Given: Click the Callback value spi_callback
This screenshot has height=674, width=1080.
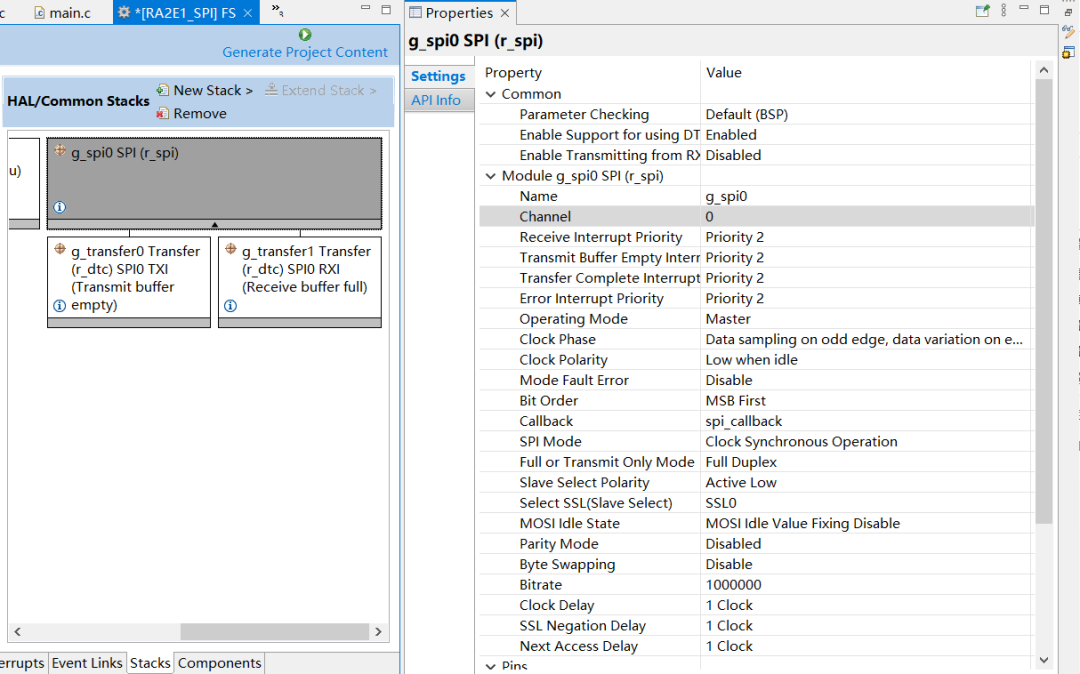Looking at the screenshot, I should (743, 421).
